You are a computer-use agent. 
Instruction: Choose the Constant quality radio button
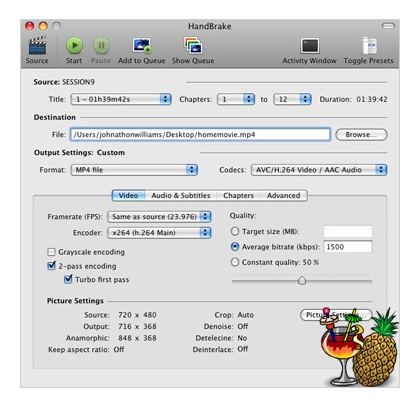(x=235, y=262)
